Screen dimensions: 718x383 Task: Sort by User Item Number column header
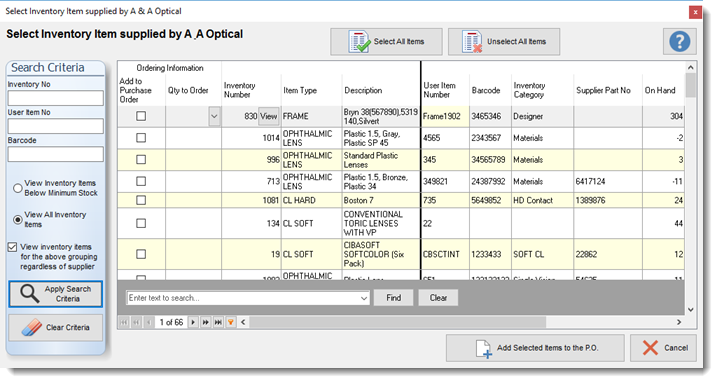(x=445, y=90)
